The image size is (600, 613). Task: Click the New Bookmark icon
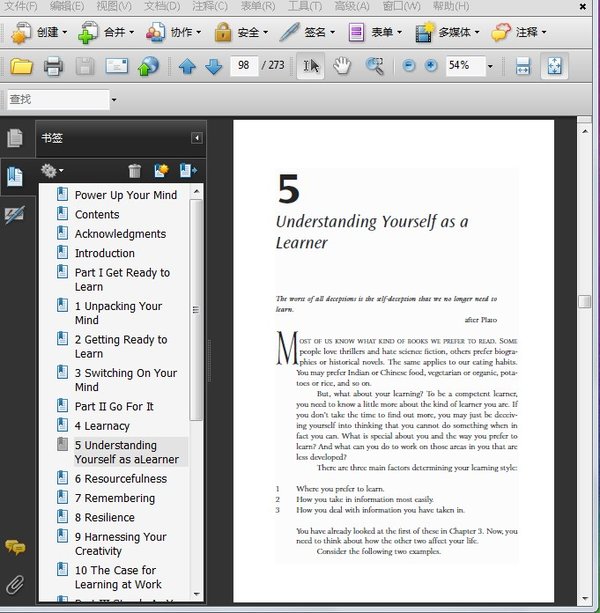pos(161,172)
